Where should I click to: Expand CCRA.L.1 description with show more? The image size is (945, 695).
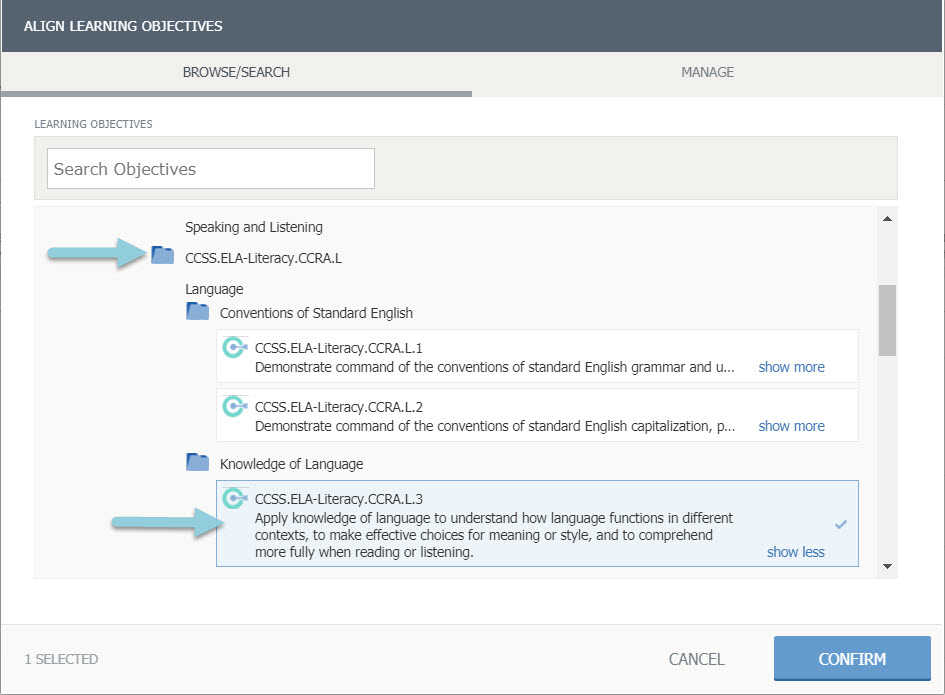[x=791, y=367]
